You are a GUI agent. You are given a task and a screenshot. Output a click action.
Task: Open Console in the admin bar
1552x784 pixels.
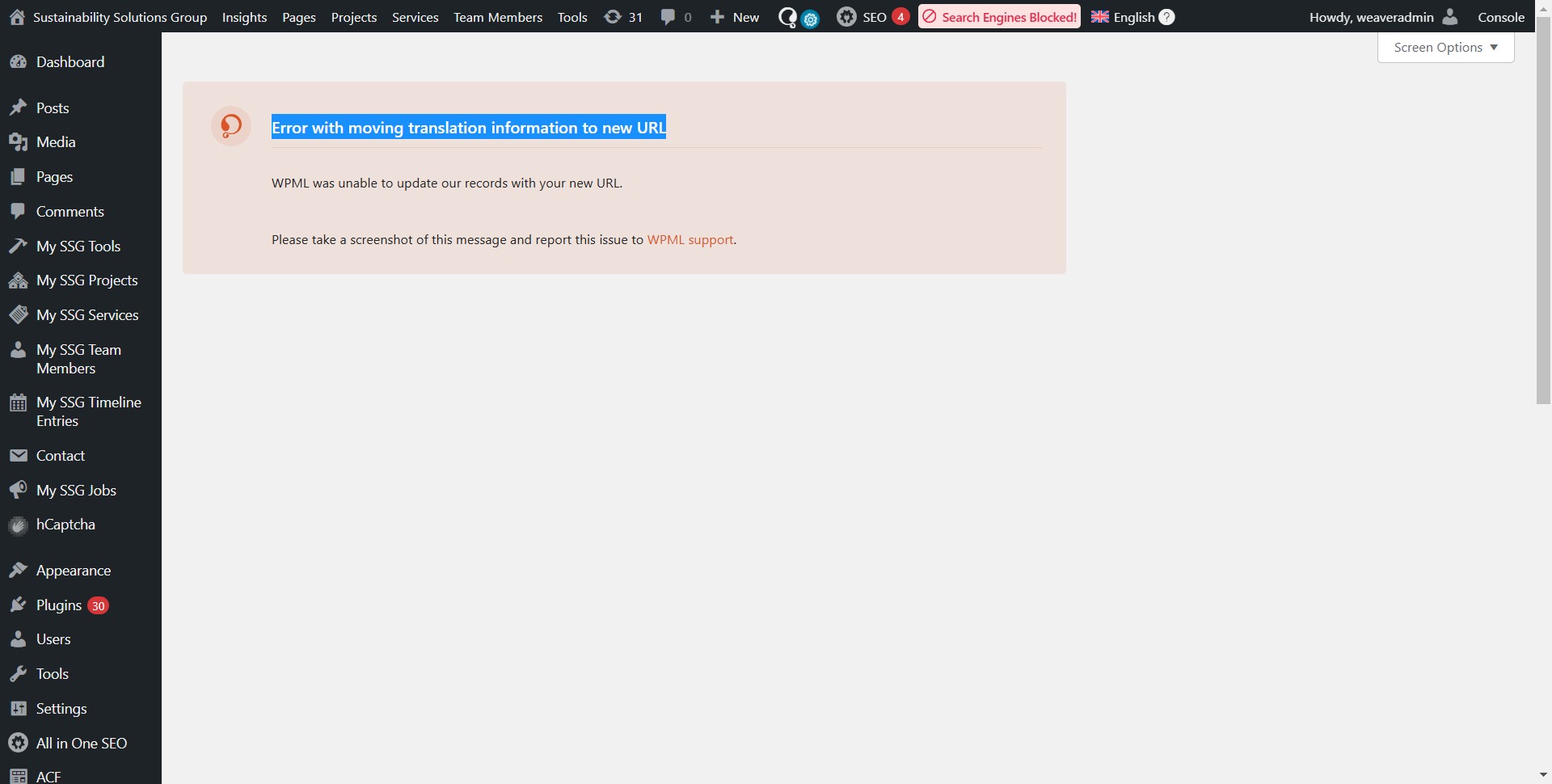[x=1501, y=17]
